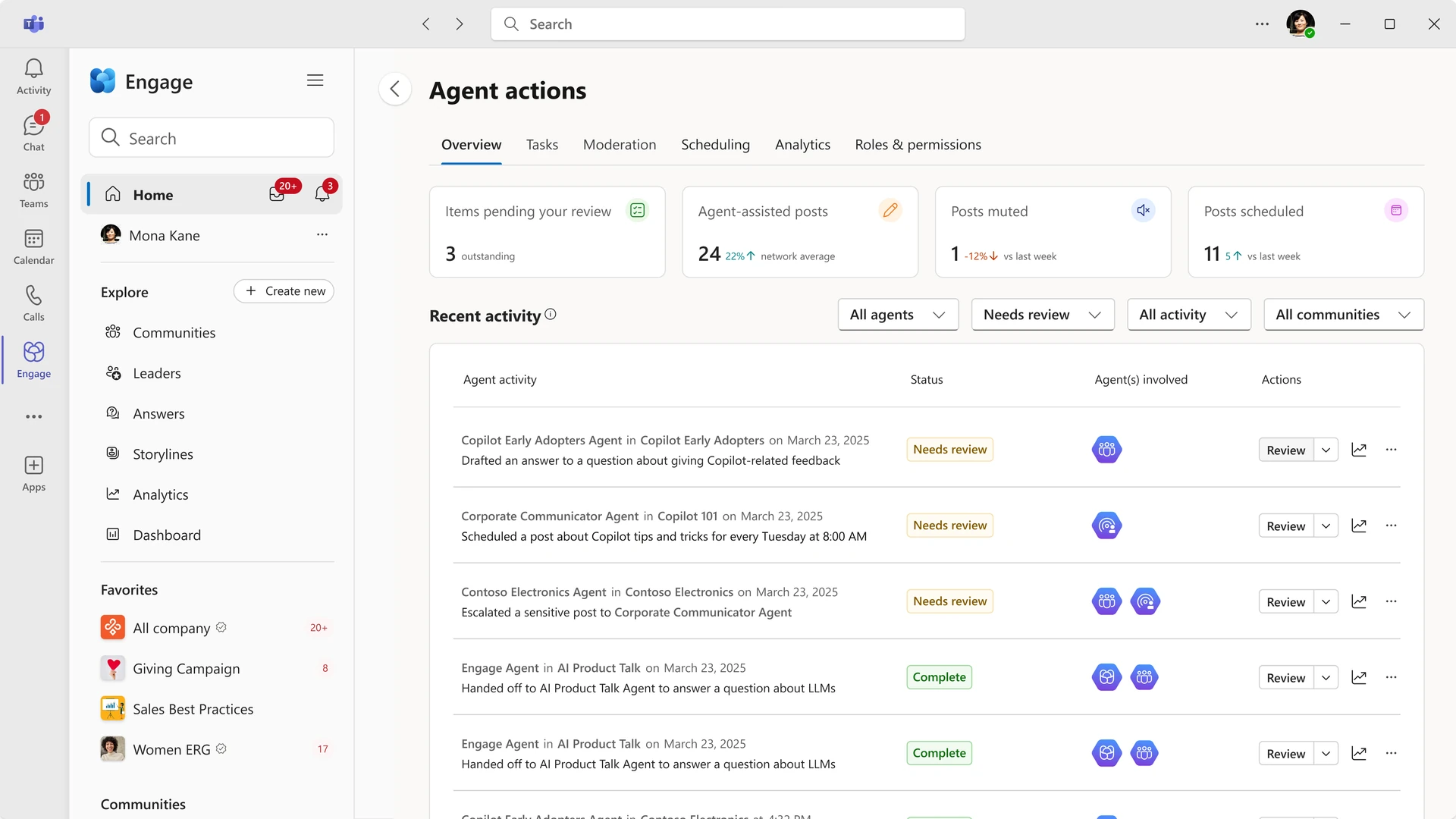Viewport: 1456px width, 819px height.
Task: Click the Engage sidebar search field
Action: coord(211,137)
